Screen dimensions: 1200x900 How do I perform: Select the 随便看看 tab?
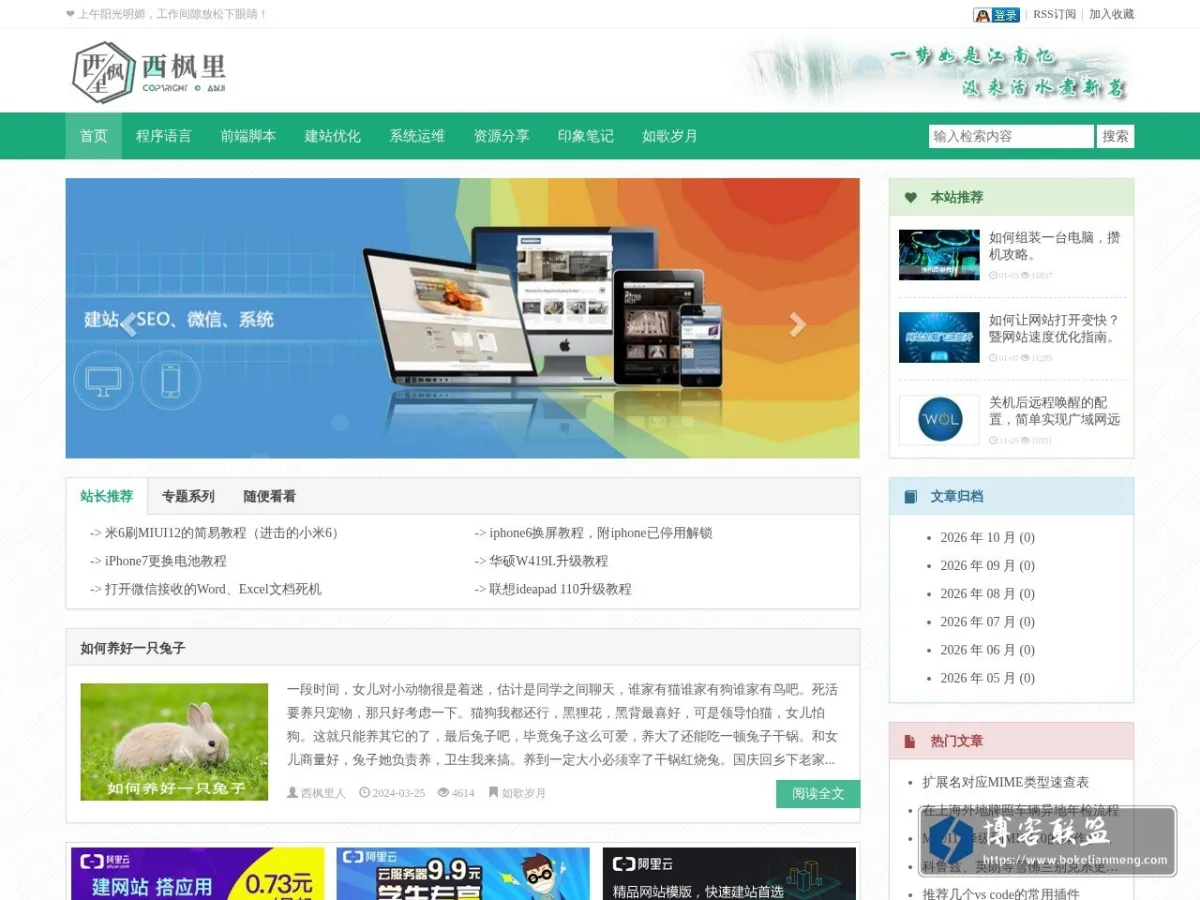pos(270,496)
